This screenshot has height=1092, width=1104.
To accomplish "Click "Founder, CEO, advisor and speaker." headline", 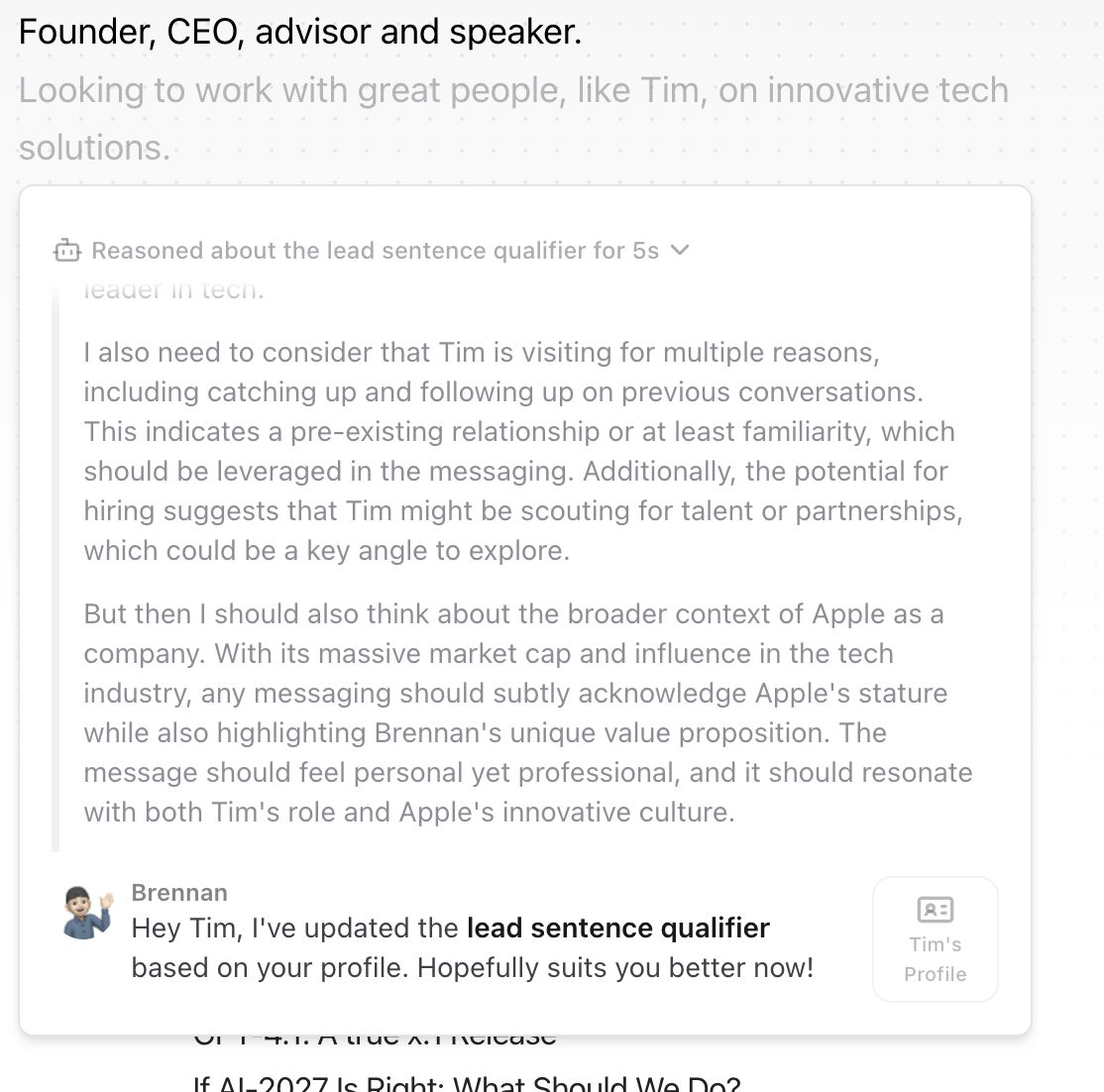I will click(x=300, y=32).
